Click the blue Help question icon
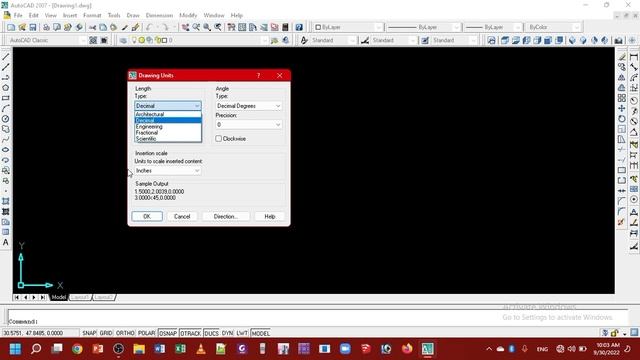 click(299, 27)
